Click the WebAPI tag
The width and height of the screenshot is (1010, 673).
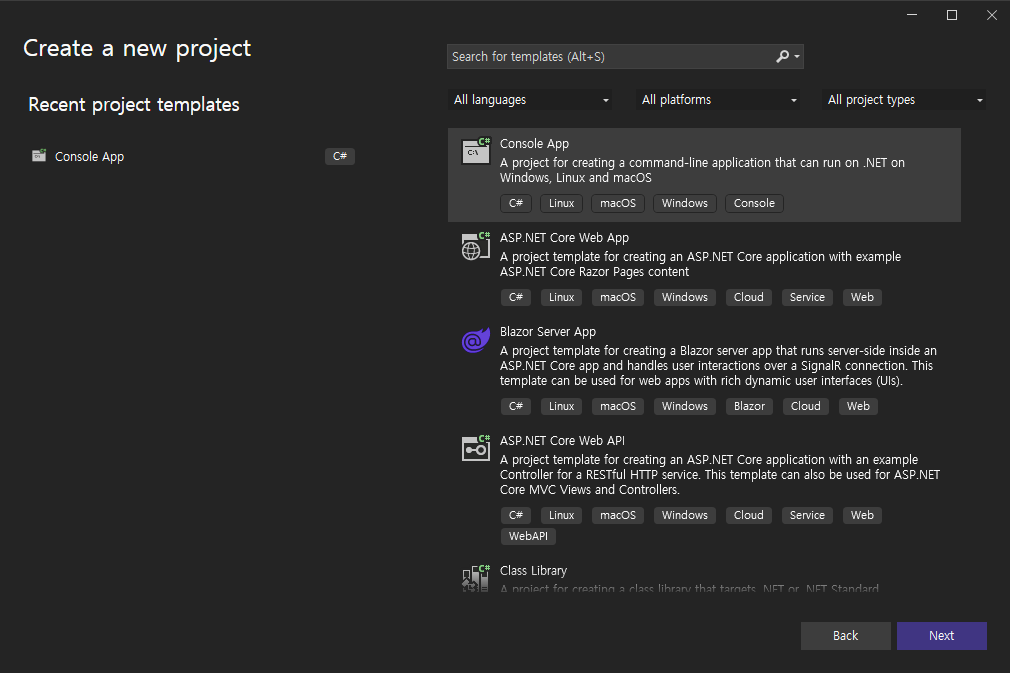(x=528, y=536)
